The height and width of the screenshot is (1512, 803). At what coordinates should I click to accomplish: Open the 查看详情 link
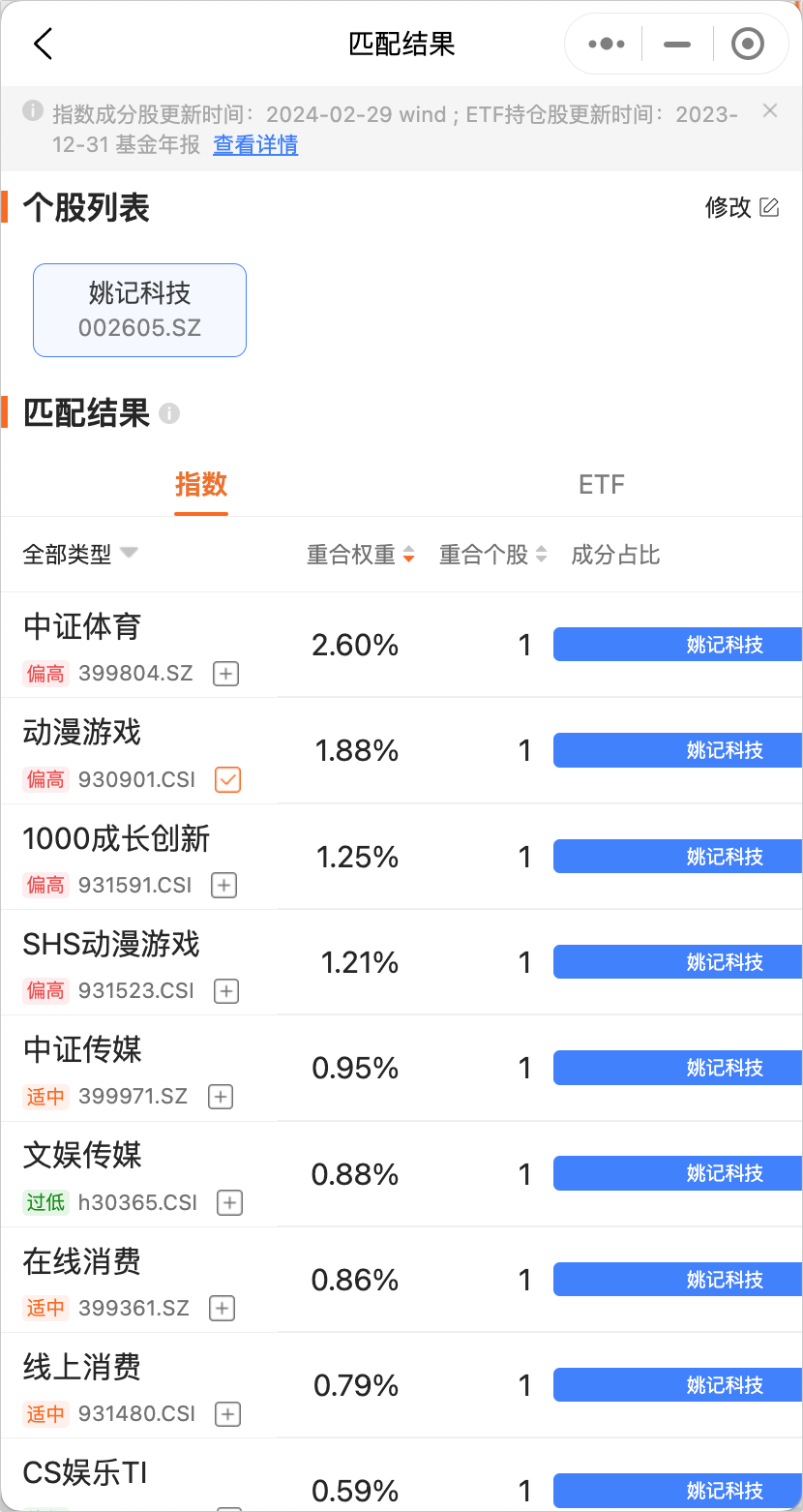[255, 145]
